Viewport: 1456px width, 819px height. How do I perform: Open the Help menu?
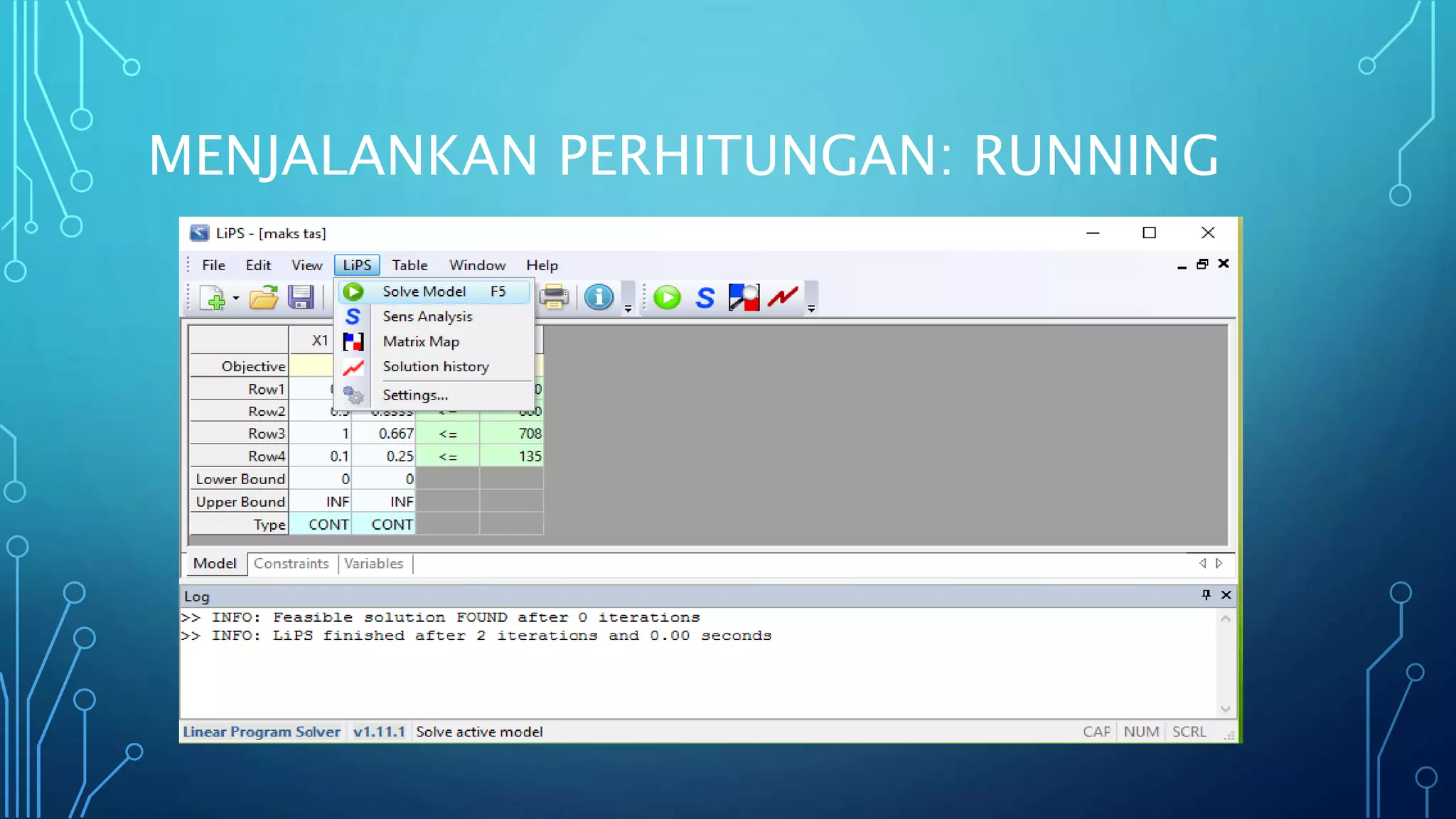pos(542,265)
